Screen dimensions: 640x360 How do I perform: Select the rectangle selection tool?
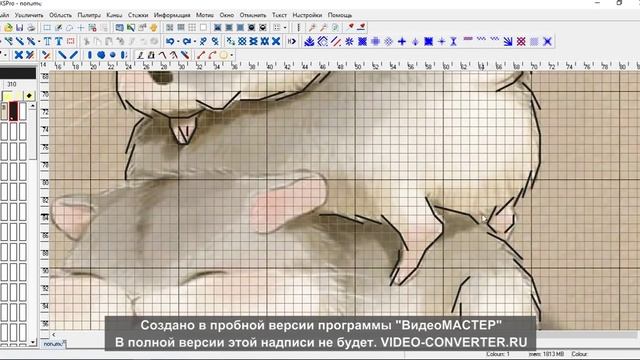pos(47,28)
